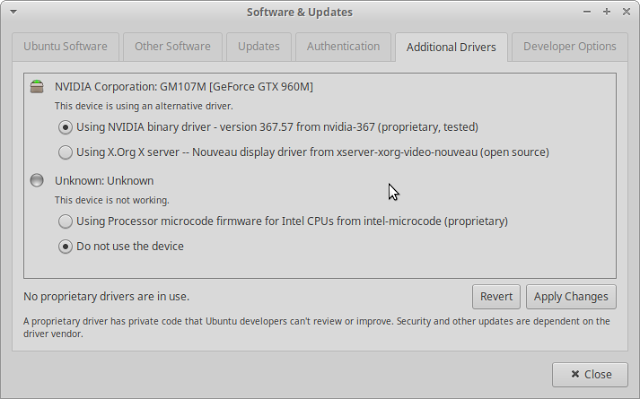Switch to the Developer Options tab

click(569, 47)
